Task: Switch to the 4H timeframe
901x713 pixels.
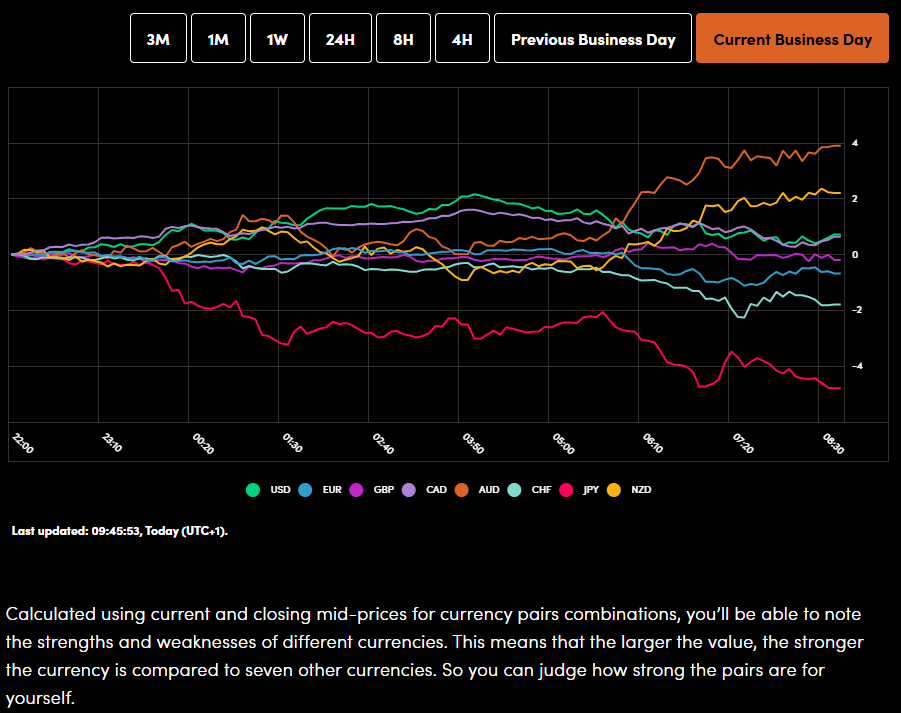Action: [462, 39]
